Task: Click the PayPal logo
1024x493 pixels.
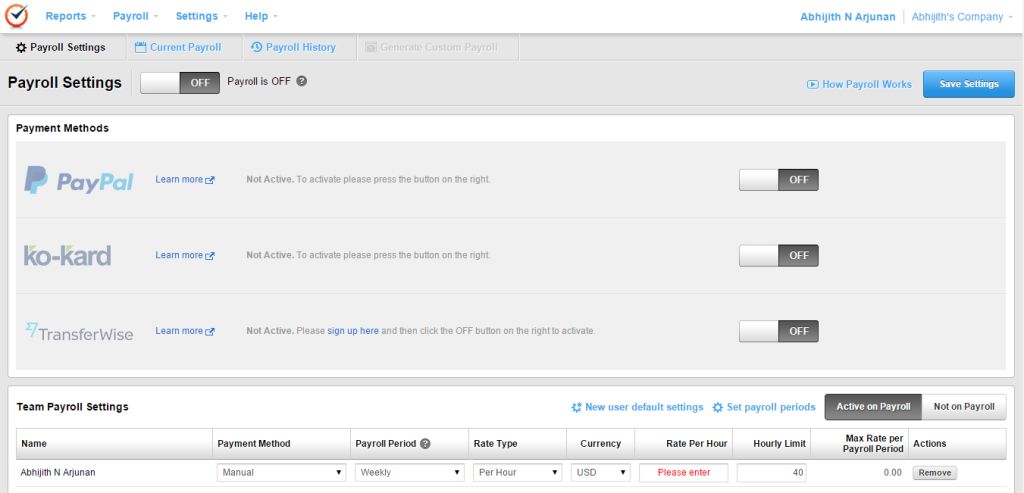Action: 79,180
